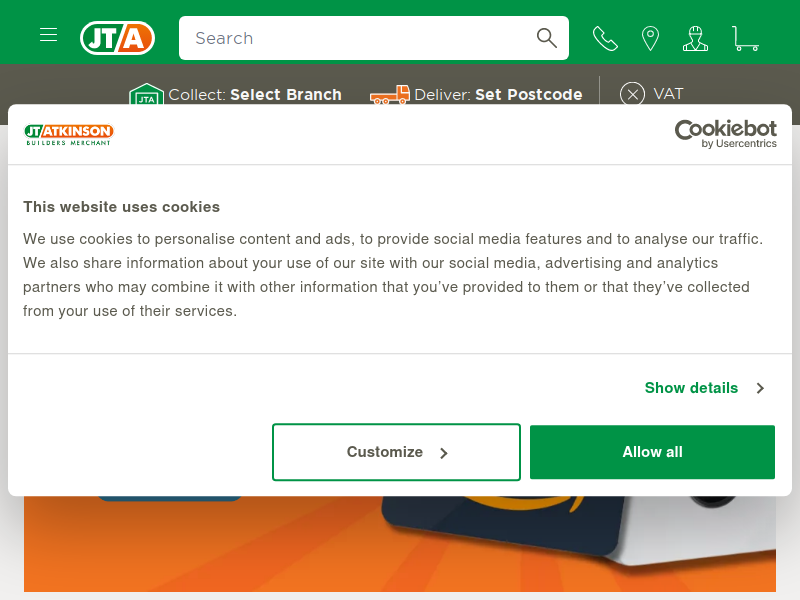Screen dimensions: 800x600
Task: Click the JTA logo in header
Action: click(117, 38)
